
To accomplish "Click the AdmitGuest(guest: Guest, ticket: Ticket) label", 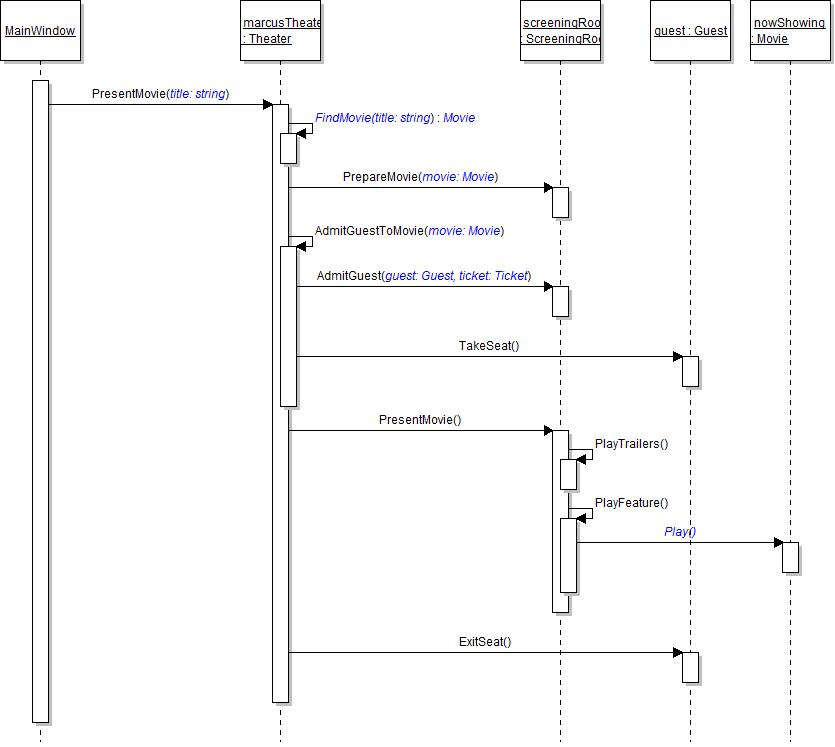I will pyautogui.click(x=423, y=276).
